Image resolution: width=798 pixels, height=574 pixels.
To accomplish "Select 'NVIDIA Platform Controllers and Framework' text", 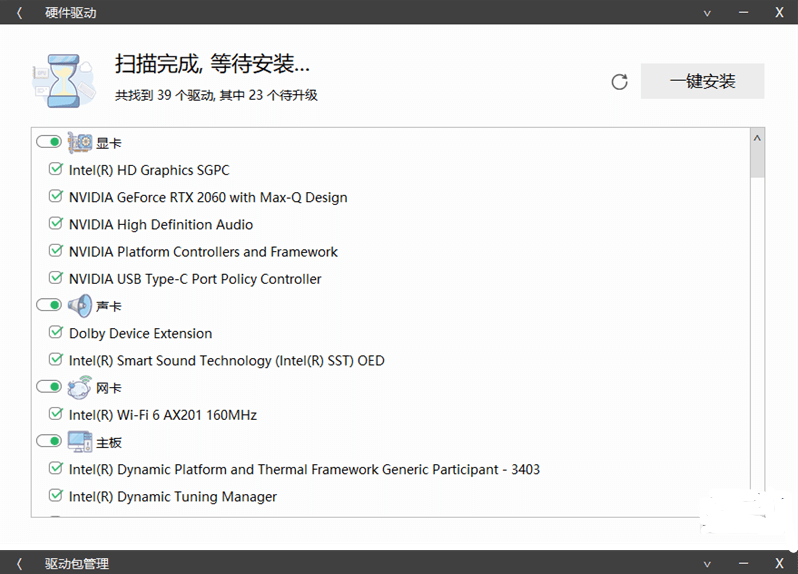I will pyautogui.click(x=203, y=252).
